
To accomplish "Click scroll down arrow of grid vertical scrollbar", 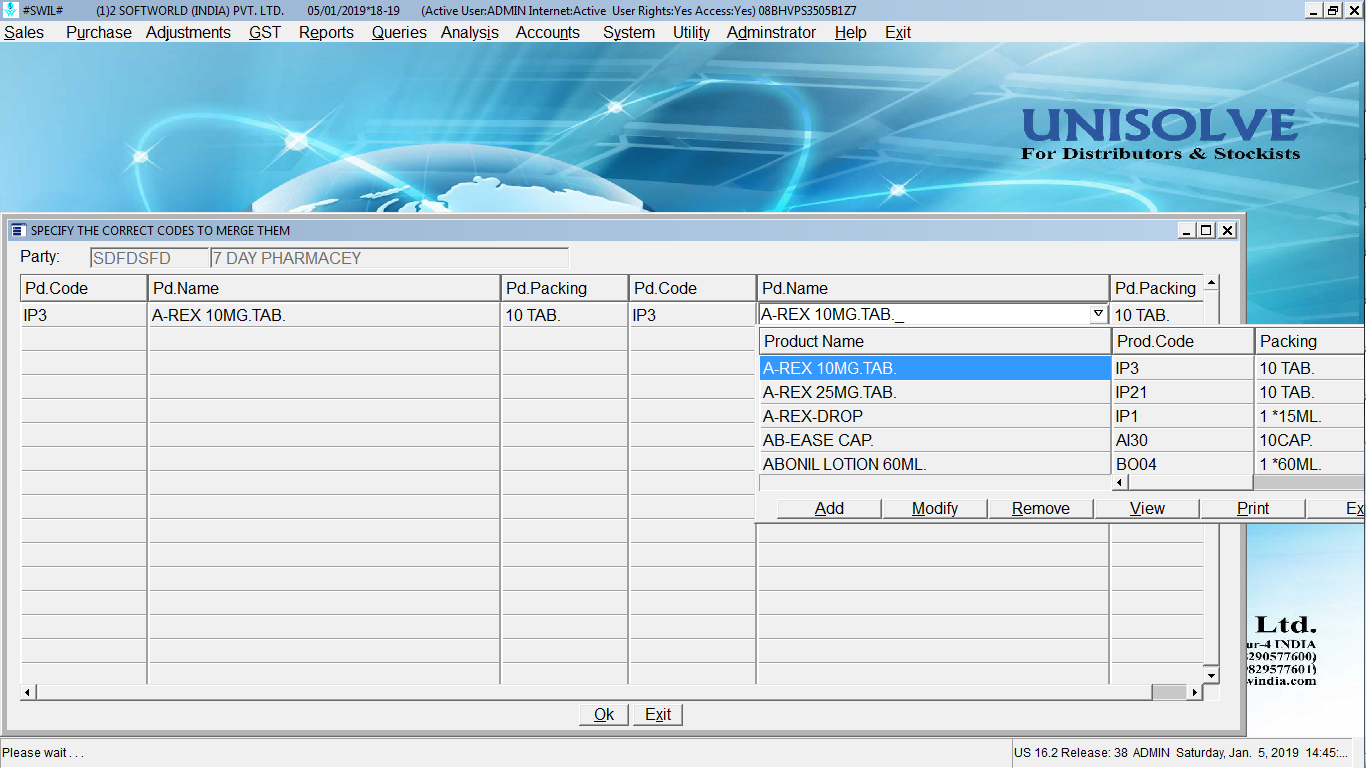I will (x=1211, y=676).
